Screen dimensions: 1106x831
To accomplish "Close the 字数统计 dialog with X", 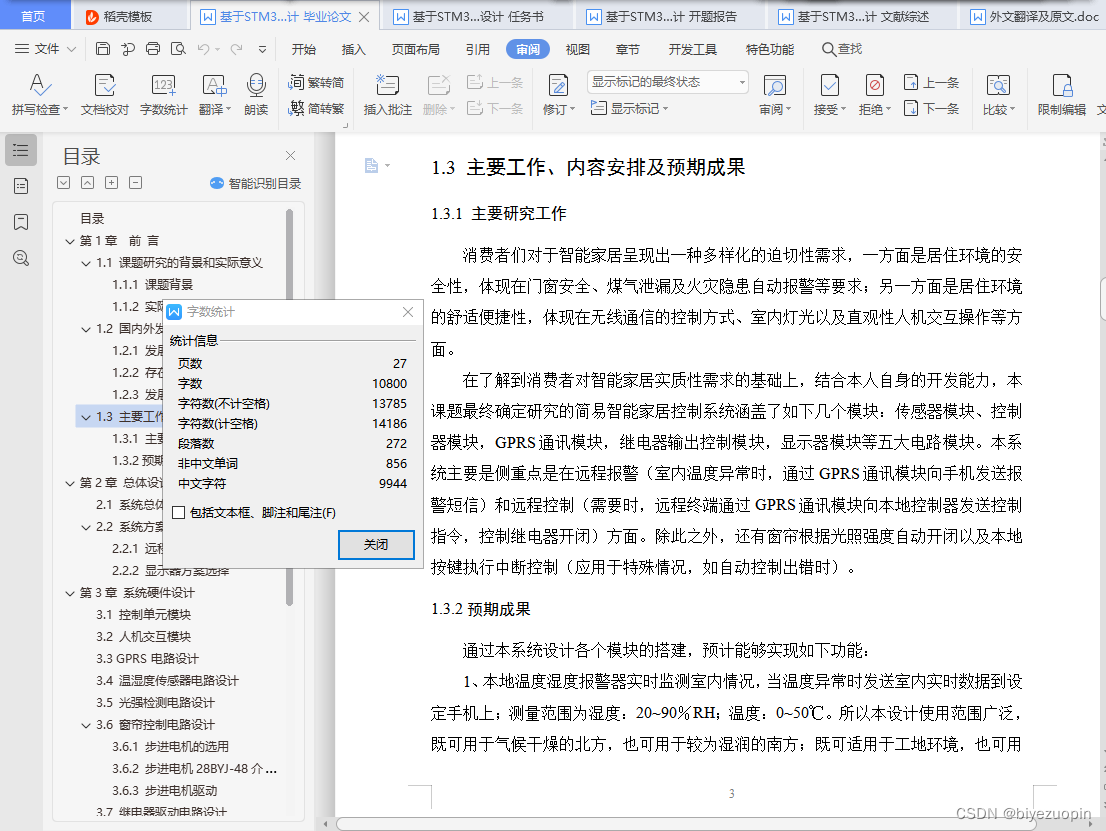I will (x=408, y=312).
